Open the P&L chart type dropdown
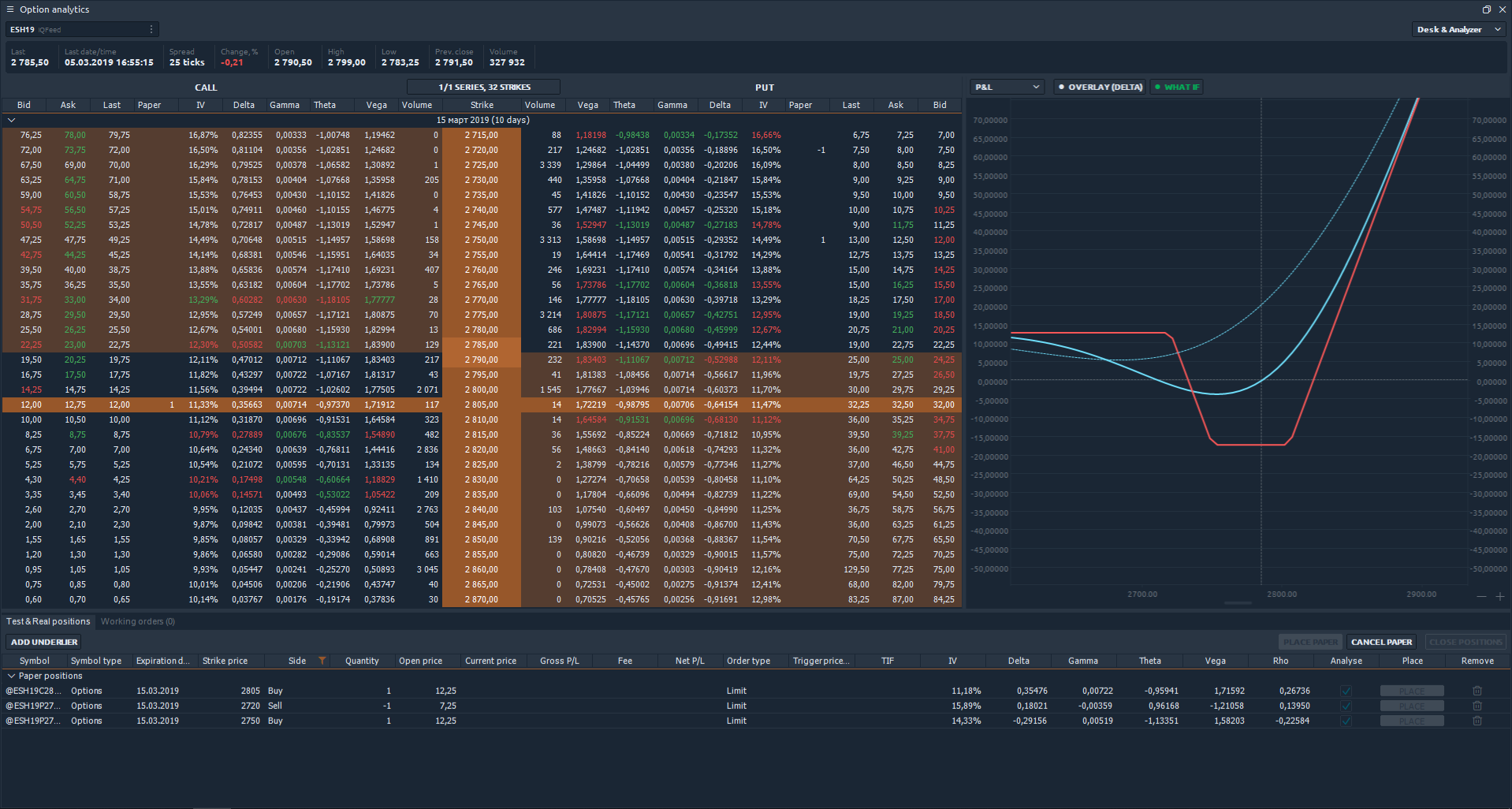The height and width of the screenshot is (809, 1512). [x=1007, y=87]
